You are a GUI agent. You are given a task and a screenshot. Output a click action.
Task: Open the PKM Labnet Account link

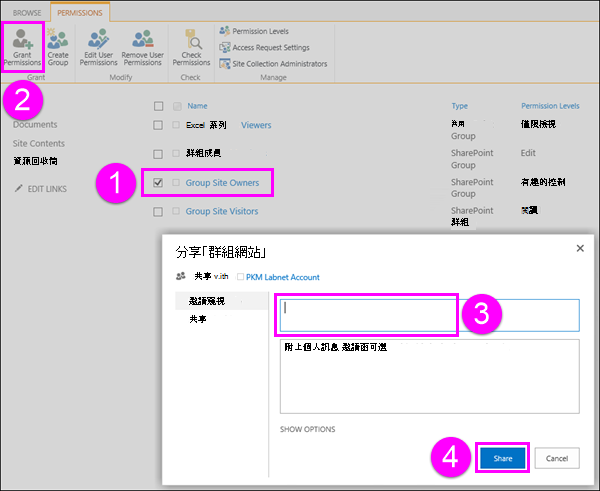pyautogui.click(x=283, y=277)
